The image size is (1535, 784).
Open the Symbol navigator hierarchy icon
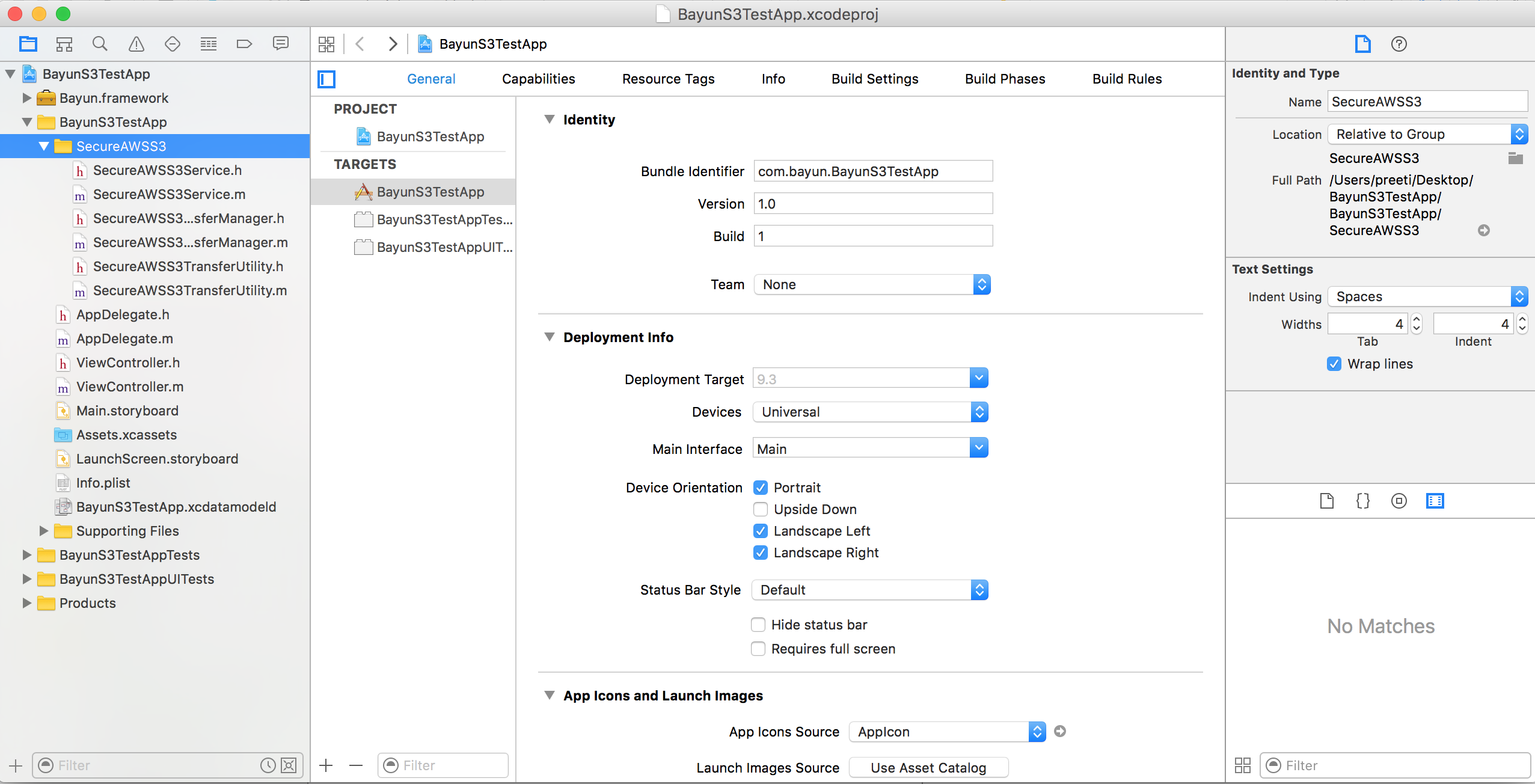(x=64, y=44)
